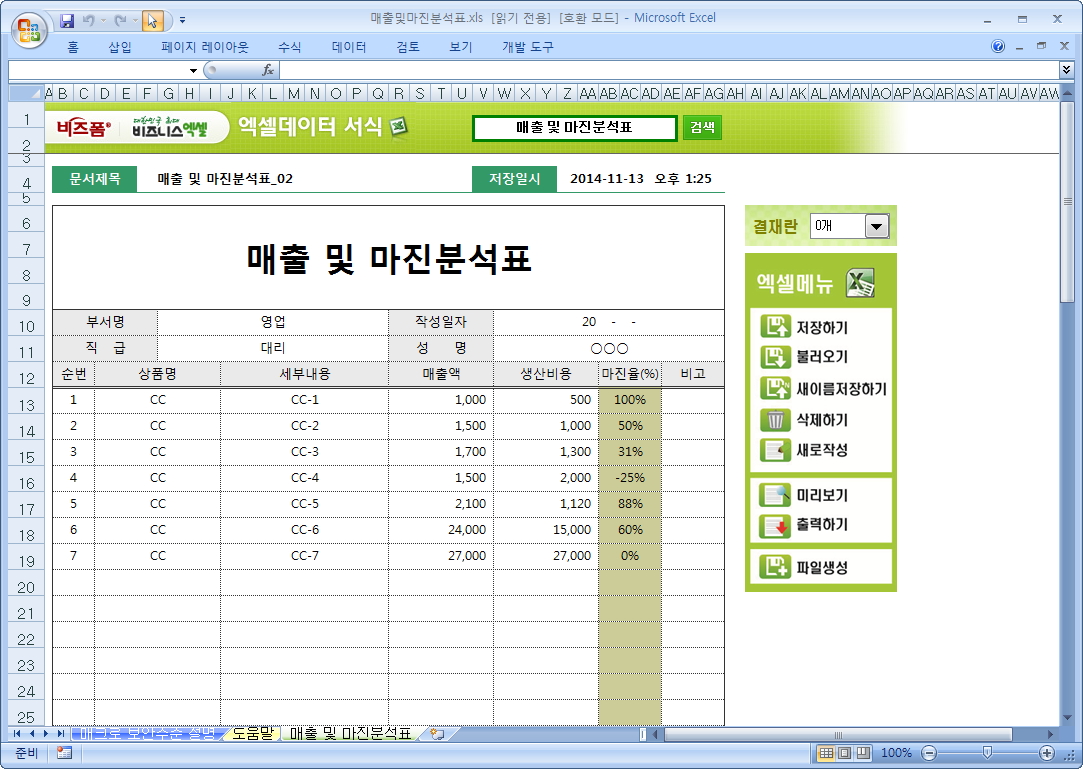The height and width of the screenshot is (769, 1083).
Task: Click the 파일생성 (create file) icon
Action: click(x=775, y=568)
